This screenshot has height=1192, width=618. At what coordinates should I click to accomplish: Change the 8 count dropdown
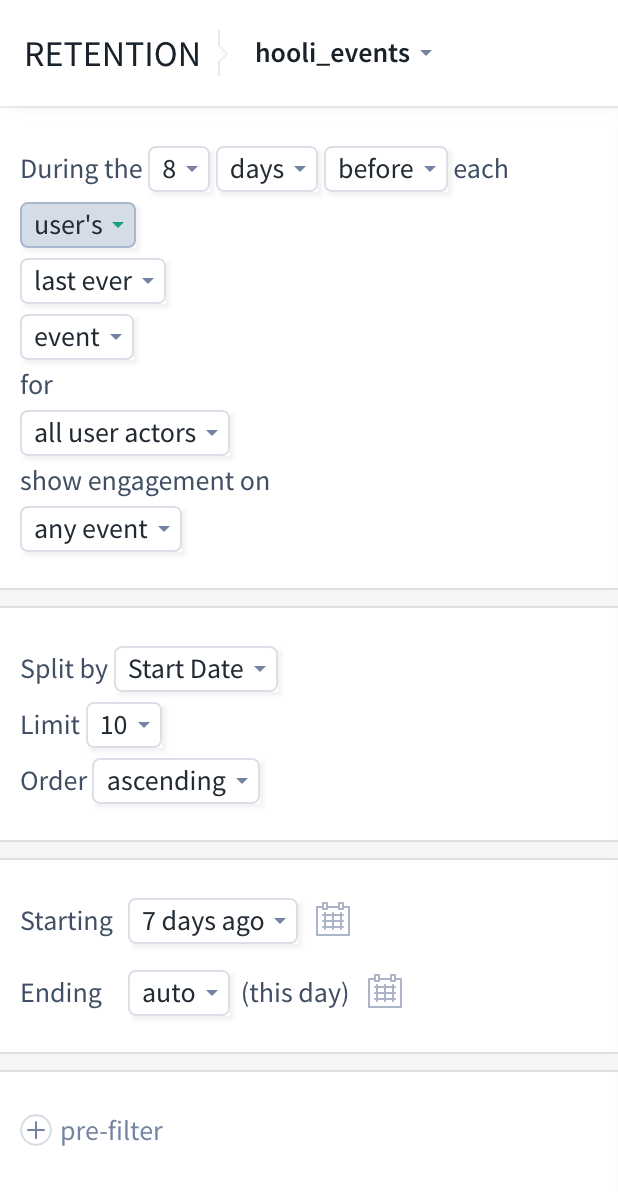click(x=179, y=169)
